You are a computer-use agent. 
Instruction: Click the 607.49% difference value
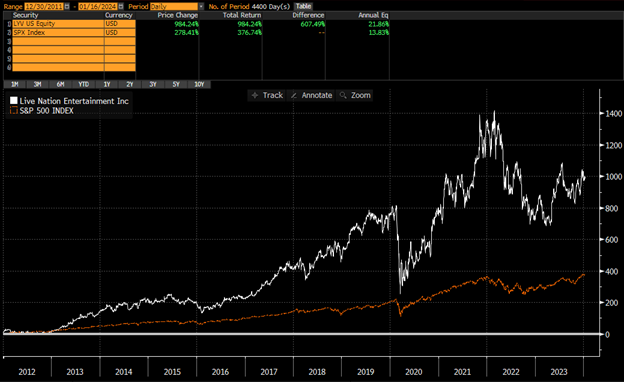click(x=313, y=24)
